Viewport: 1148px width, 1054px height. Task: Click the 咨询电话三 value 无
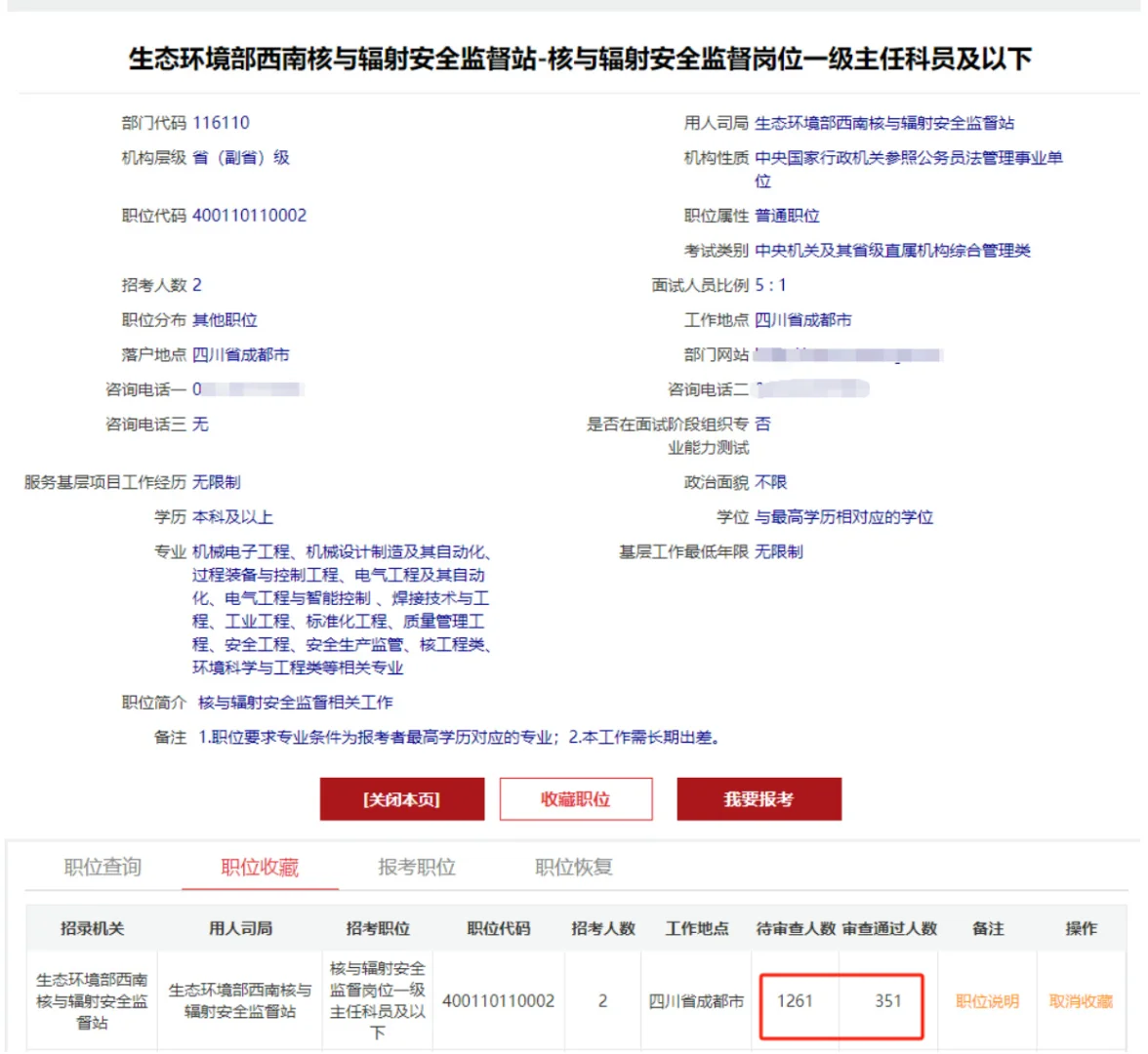[x=201, y=424]
